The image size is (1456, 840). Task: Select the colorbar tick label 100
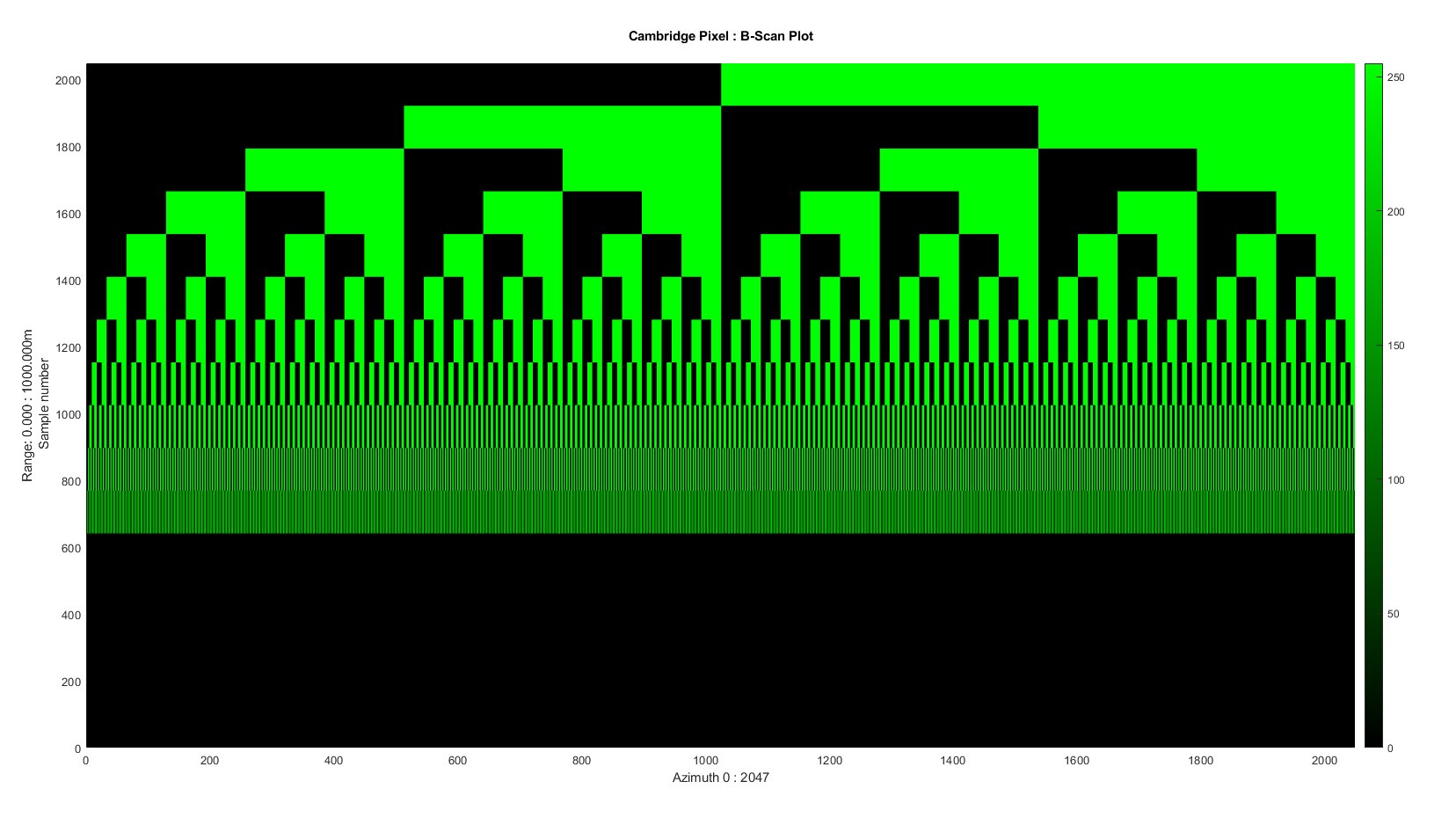click(x=1395, y=480)
